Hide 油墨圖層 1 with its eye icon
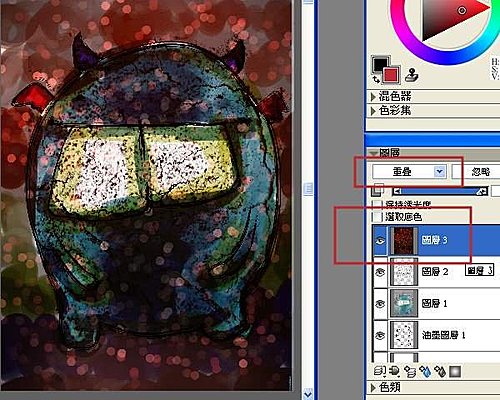 pos(380,335)
